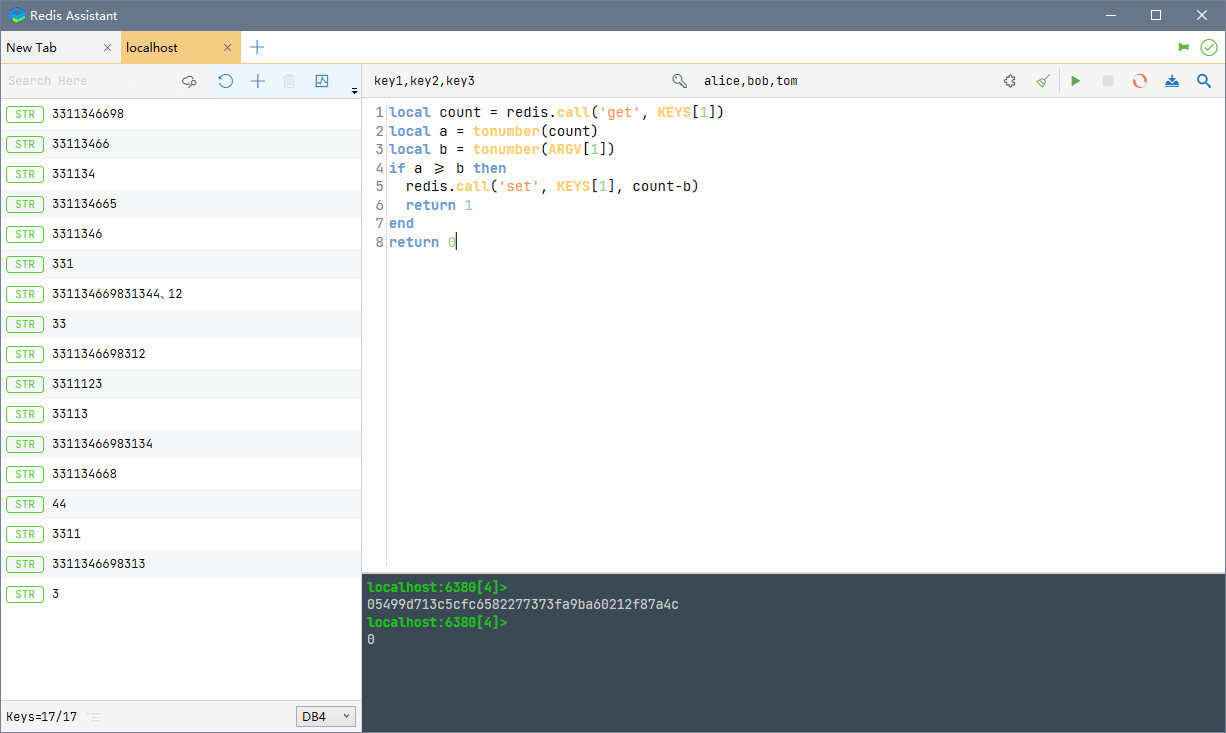Click the green connection status check icon

(x=1209, y=47)
